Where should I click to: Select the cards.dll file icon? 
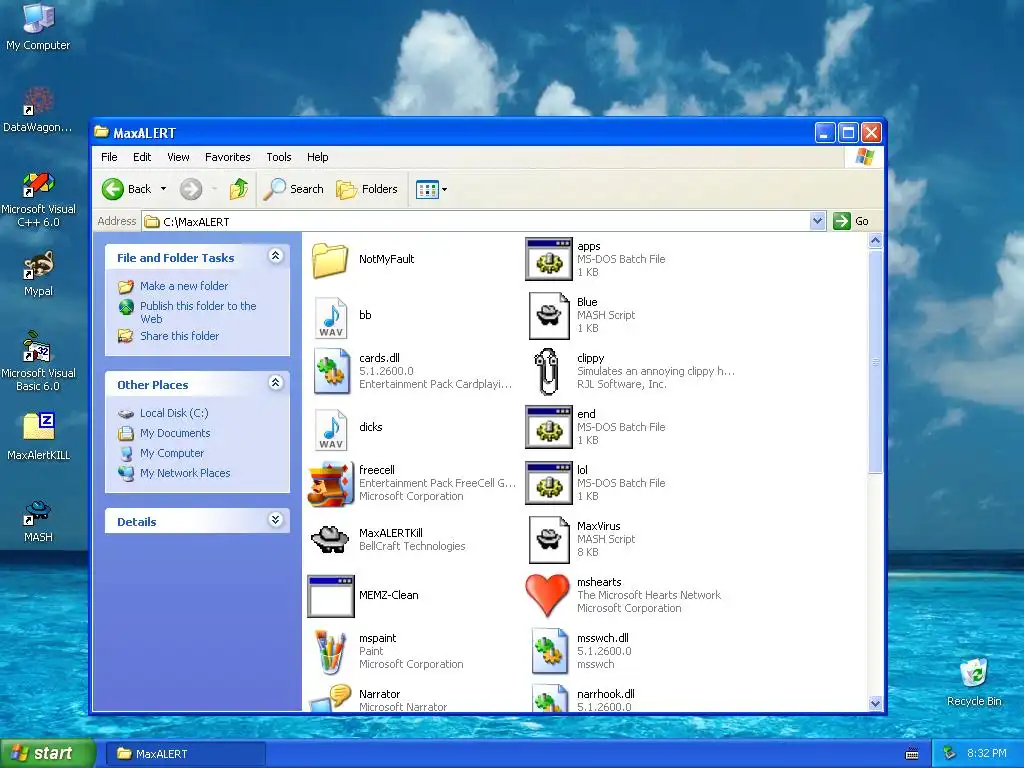(x=331, y=371)
